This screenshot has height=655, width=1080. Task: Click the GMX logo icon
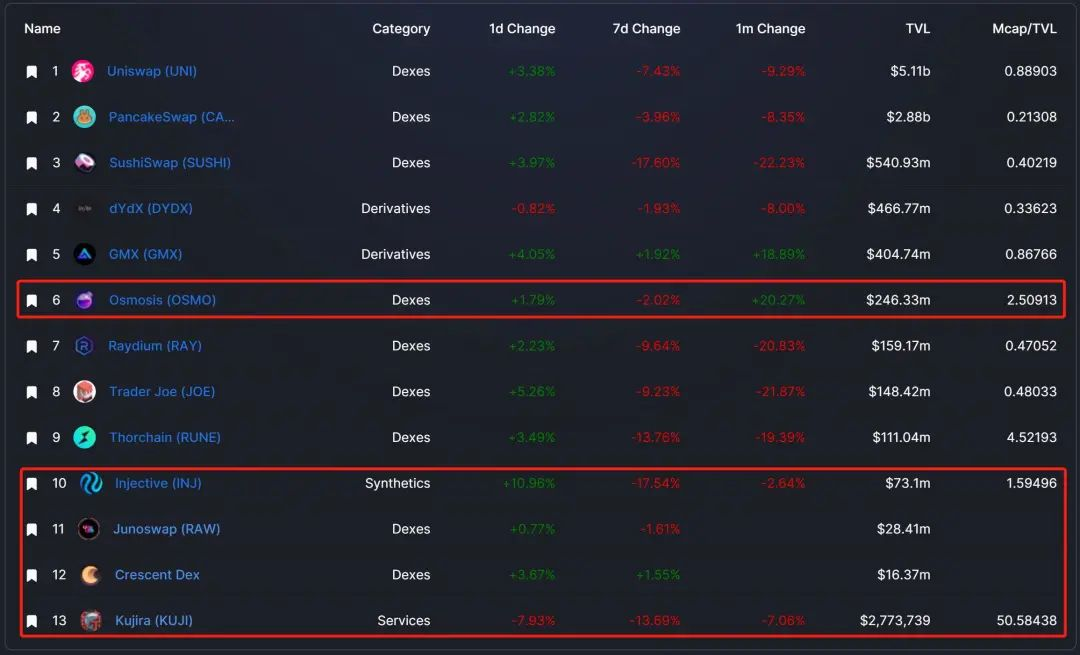[85, 254]
